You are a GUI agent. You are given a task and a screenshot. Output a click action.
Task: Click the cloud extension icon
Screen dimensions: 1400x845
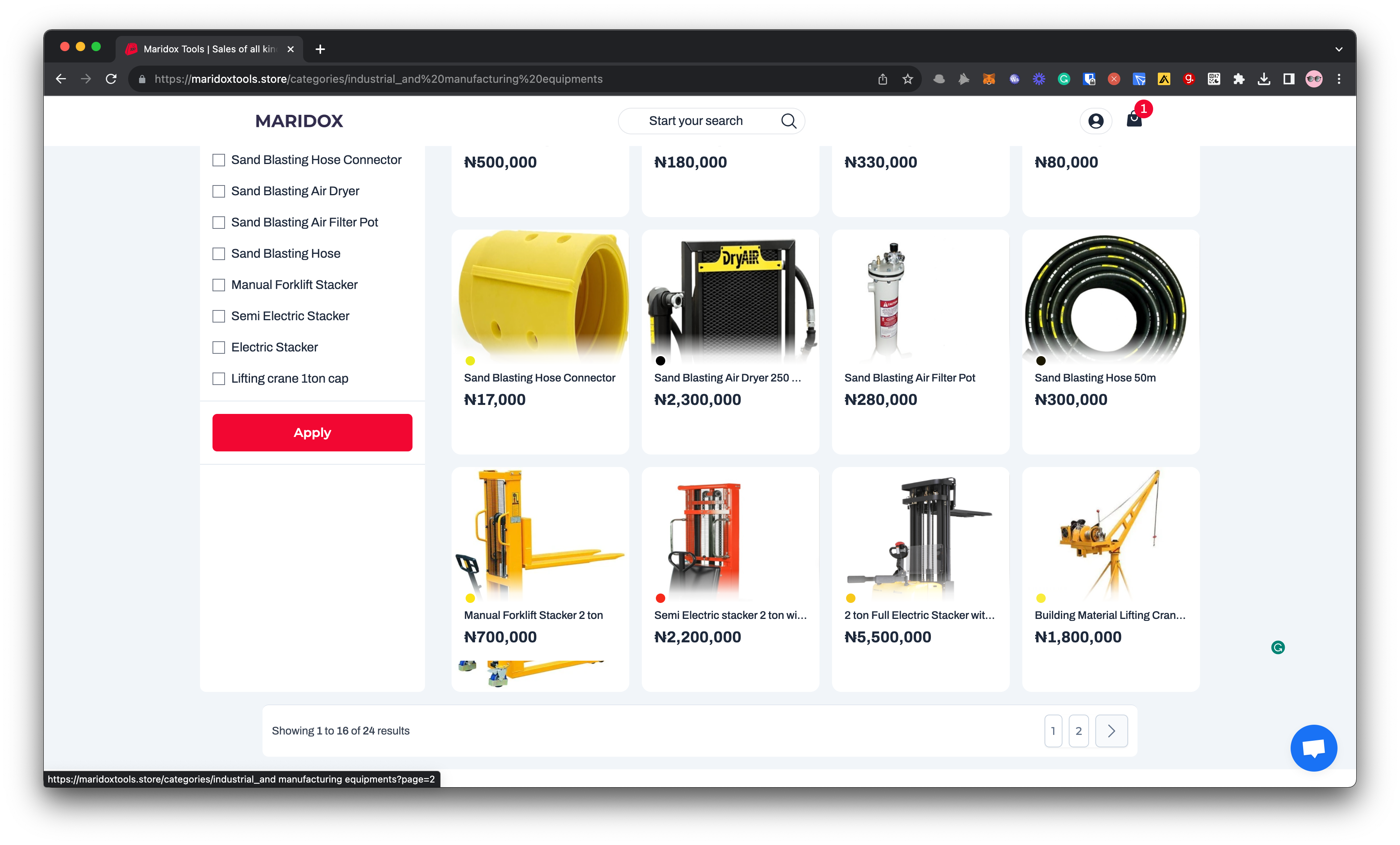tap(939, 79)
